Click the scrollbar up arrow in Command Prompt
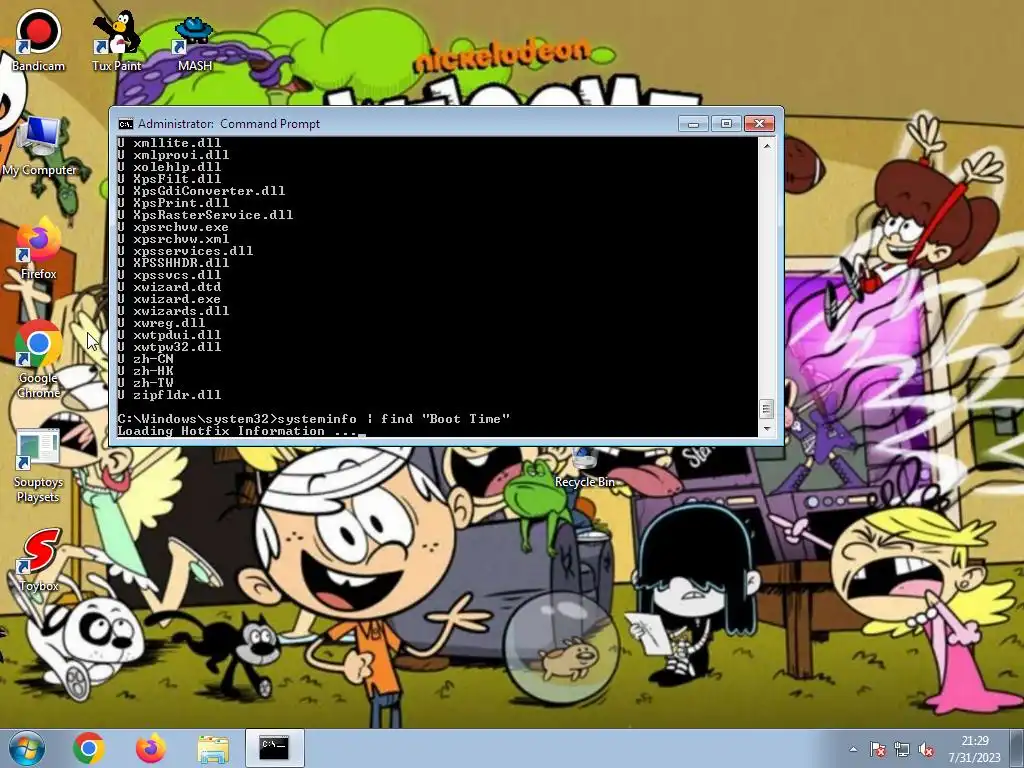 click(x=767, y=145)
